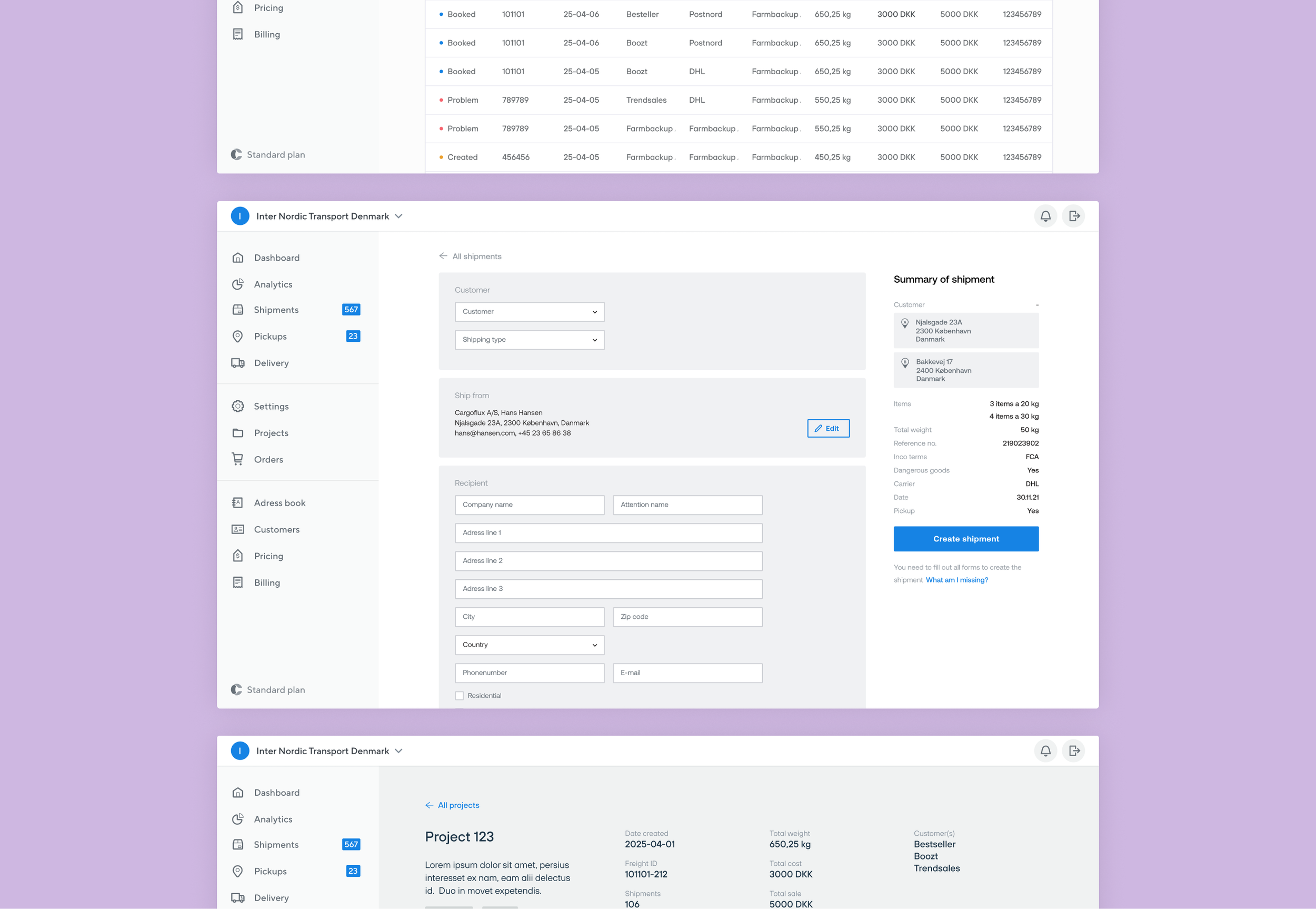Click the Edit button for Ship from
This screenshot has width=1316, height=909.
[828, 428]
